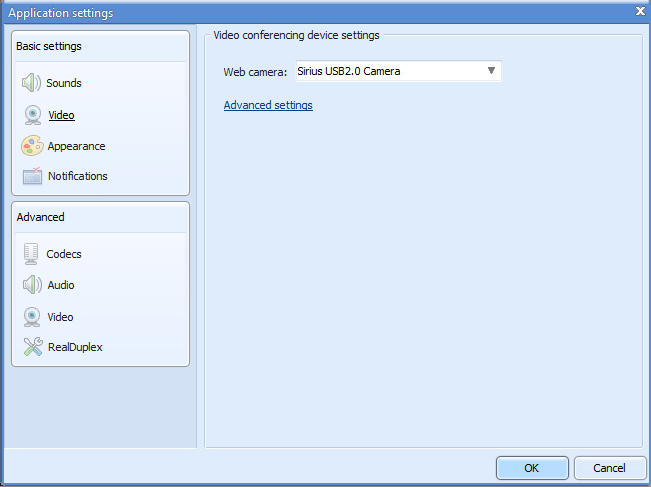Select Video under Advanced section

[60, 317]
